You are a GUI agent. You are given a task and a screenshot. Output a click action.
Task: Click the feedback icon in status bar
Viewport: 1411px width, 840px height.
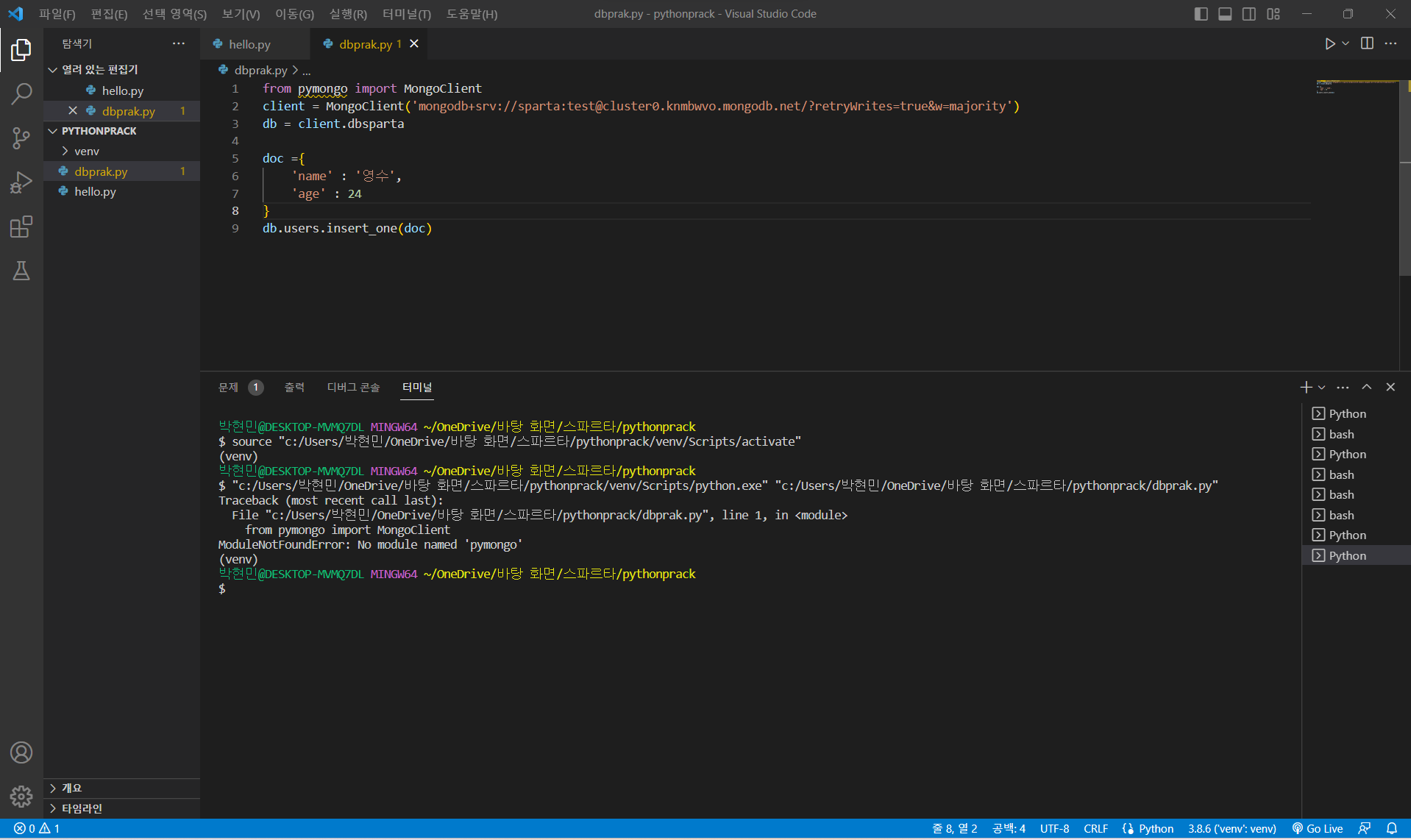1365,829
